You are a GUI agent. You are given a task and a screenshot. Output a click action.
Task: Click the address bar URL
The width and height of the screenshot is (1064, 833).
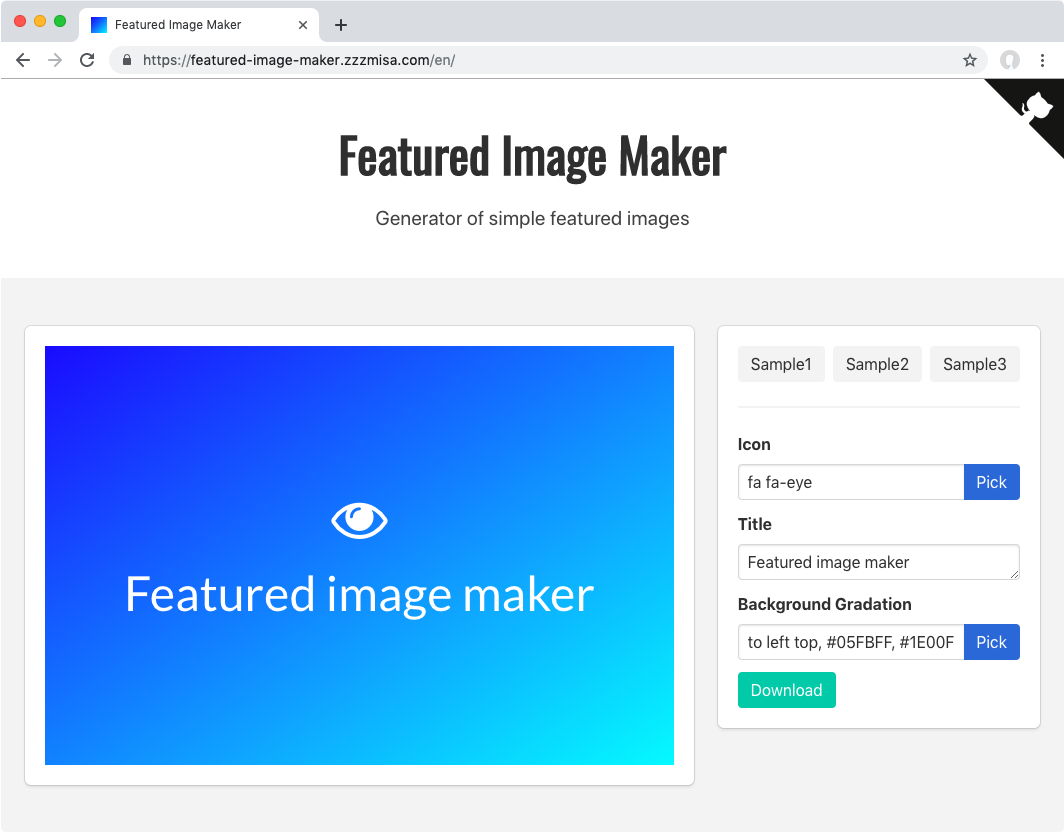(299, 60)
